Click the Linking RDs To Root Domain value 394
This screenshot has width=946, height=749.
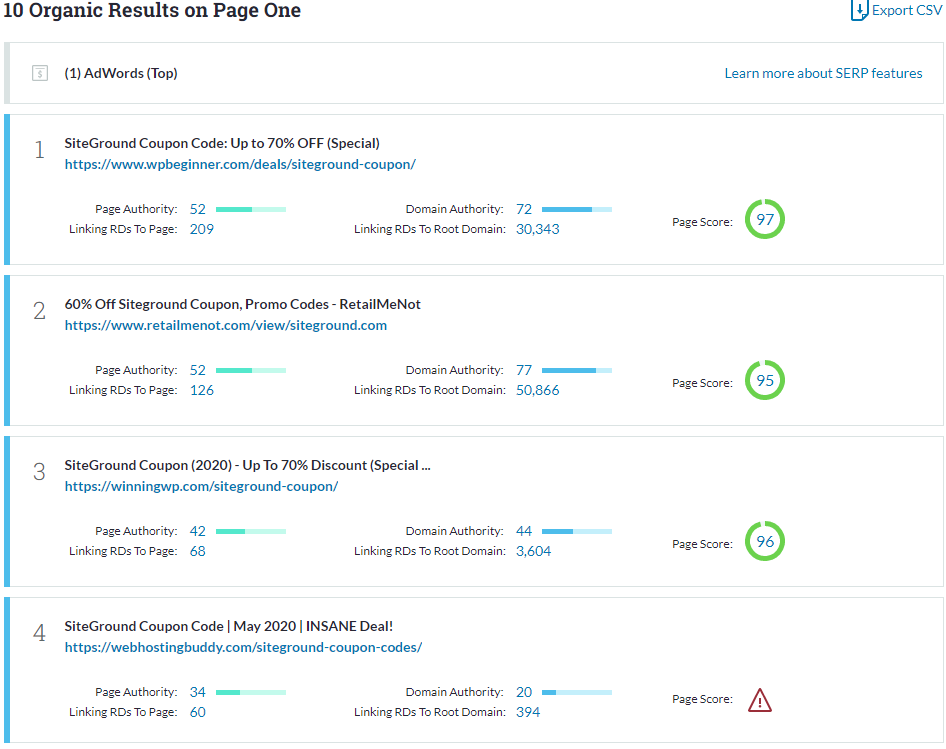tap(528, 713)
